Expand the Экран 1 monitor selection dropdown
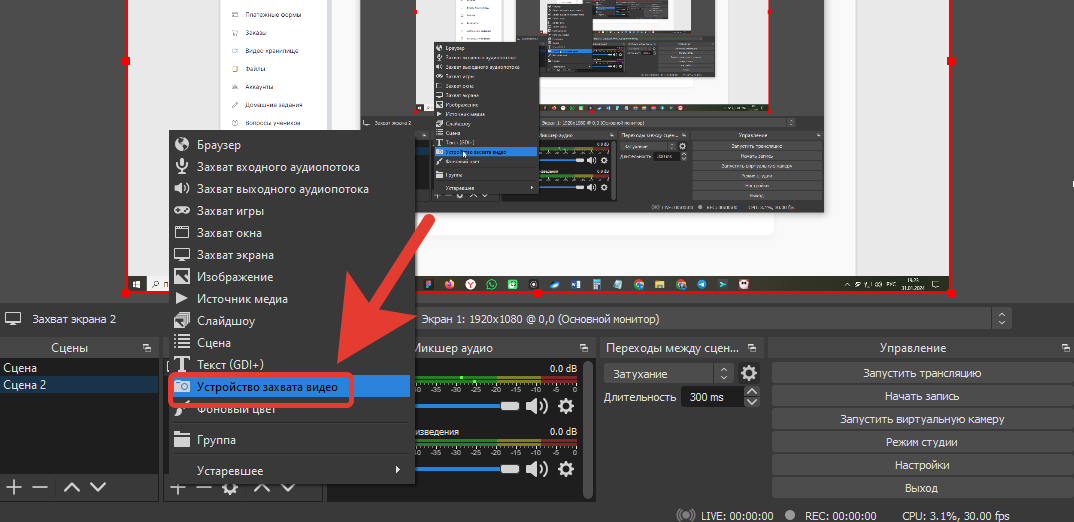The height and width of the screenshot is (522, 1074). point(1000,319)
